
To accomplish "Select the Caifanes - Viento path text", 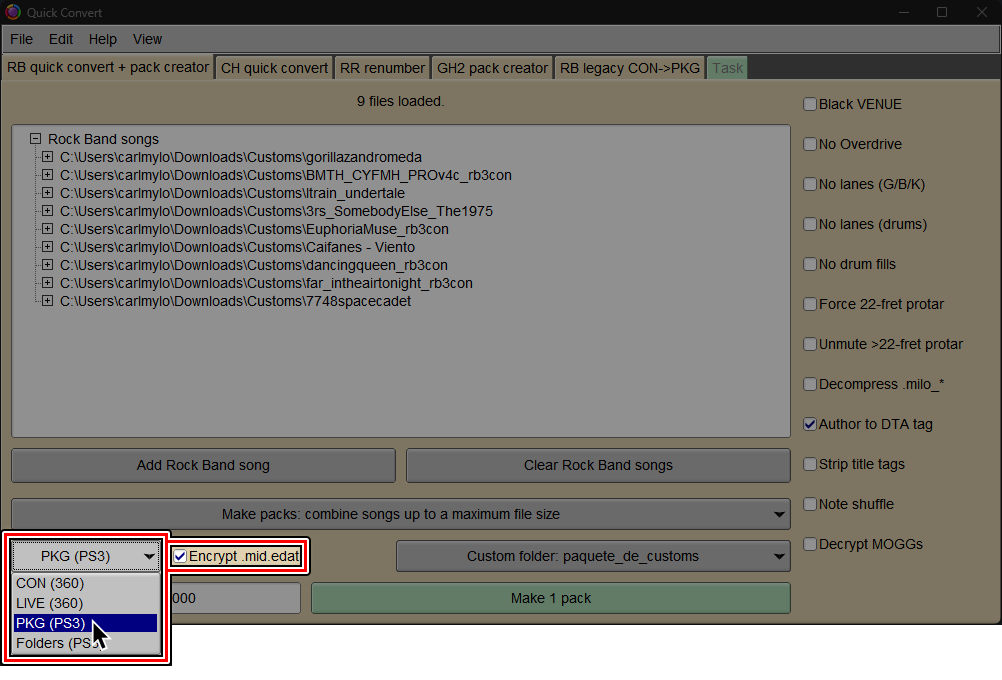I will point(237,247).
